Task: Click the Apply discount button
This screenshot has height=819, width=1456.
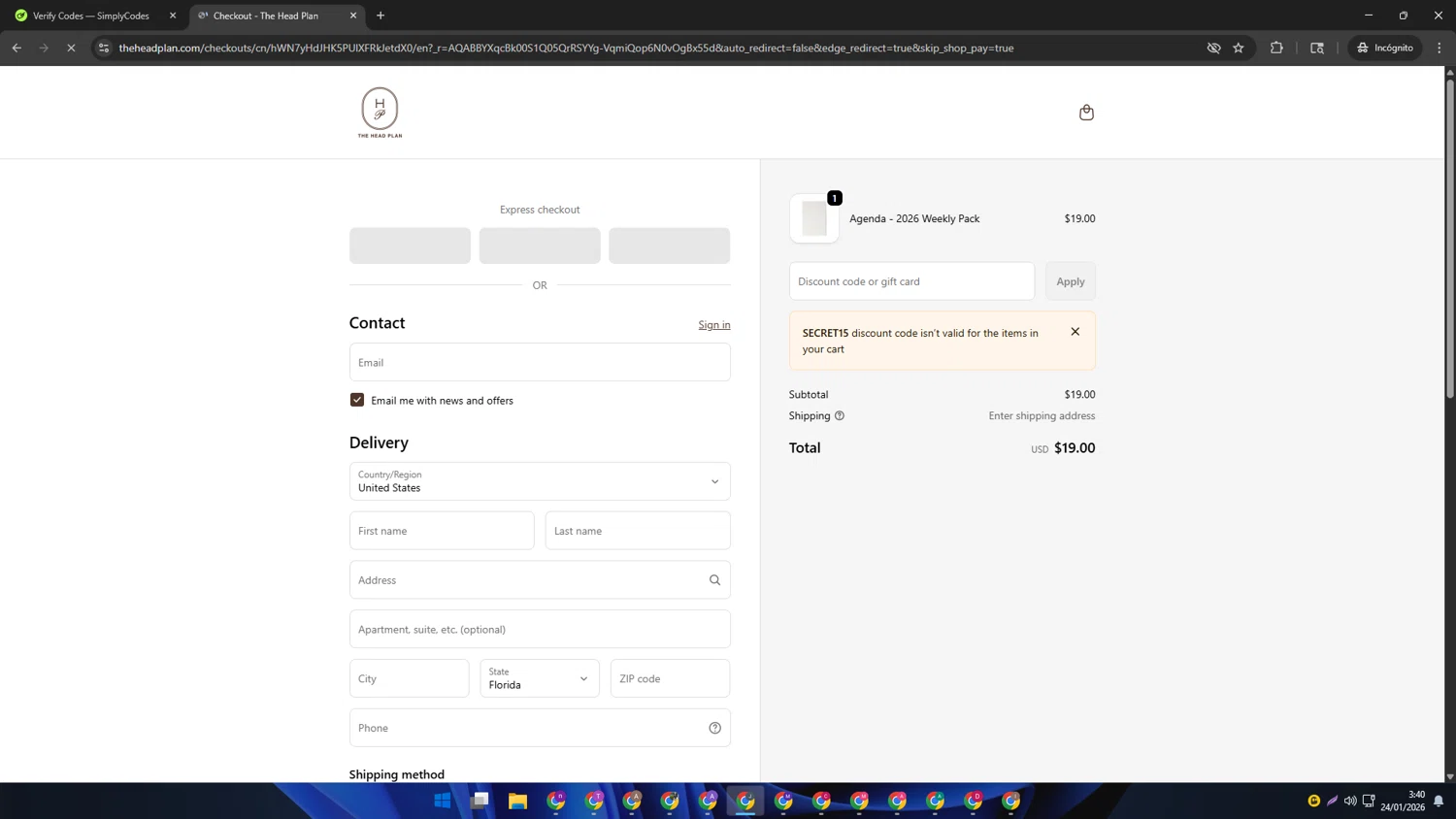Action: tap(1071, 281)
